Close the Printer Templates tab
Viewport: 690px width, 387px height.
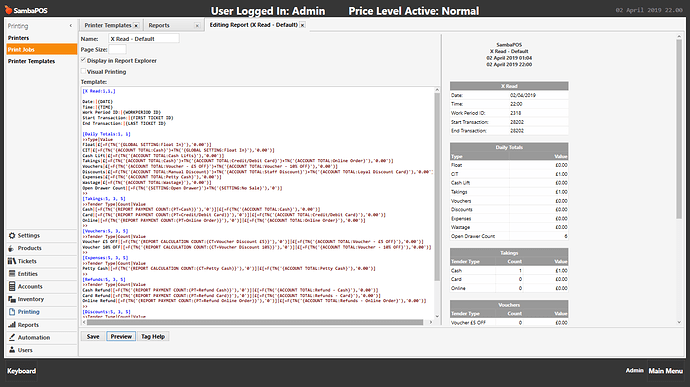(136, 26)
